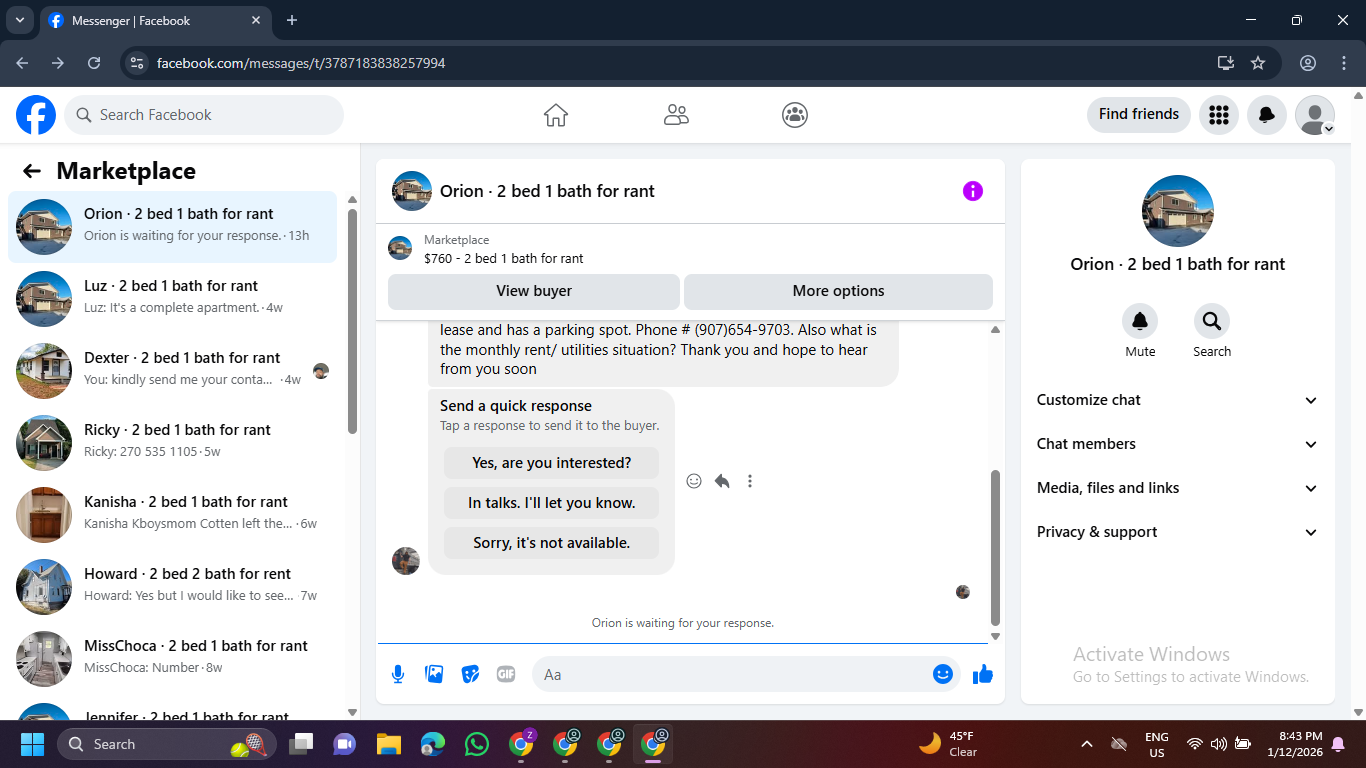1366x768 pixels.
Task: Expand the Privacy & support section
Action: (1178, 532)
